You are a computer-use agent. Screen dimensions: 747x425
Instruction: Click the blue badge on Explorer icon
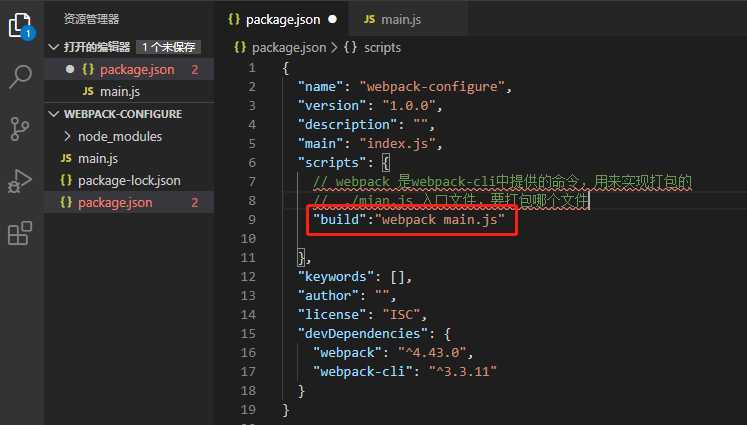click(28, 33)
